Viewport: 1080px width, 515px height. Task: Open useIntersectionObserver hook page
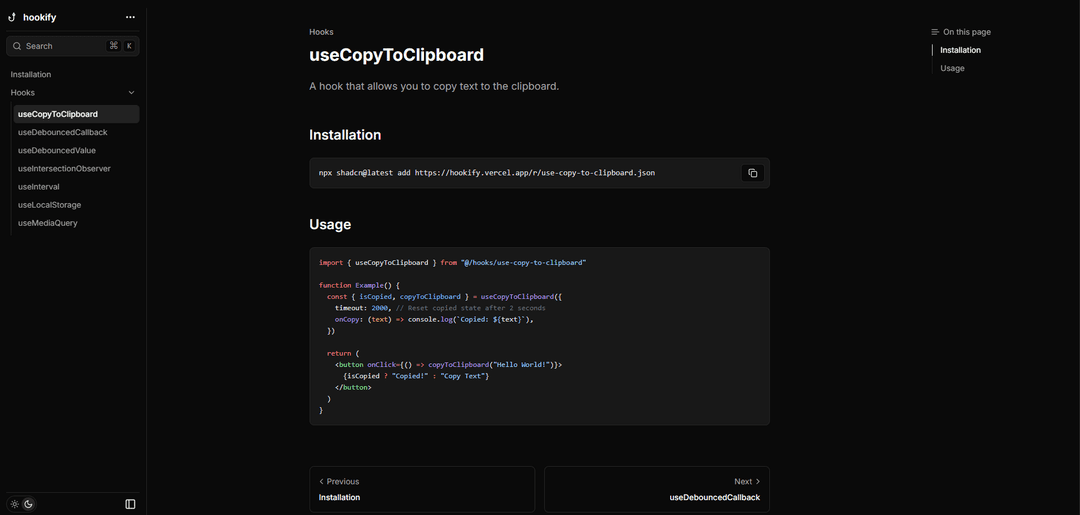click(64, 168)
